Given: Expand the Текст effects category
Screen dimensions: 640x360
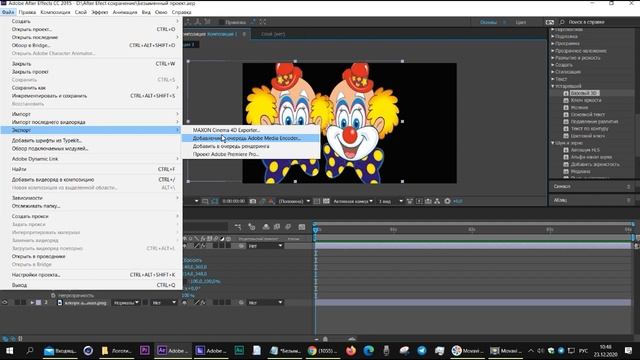Looking at the screenshot, I should [x=553, y=79].
